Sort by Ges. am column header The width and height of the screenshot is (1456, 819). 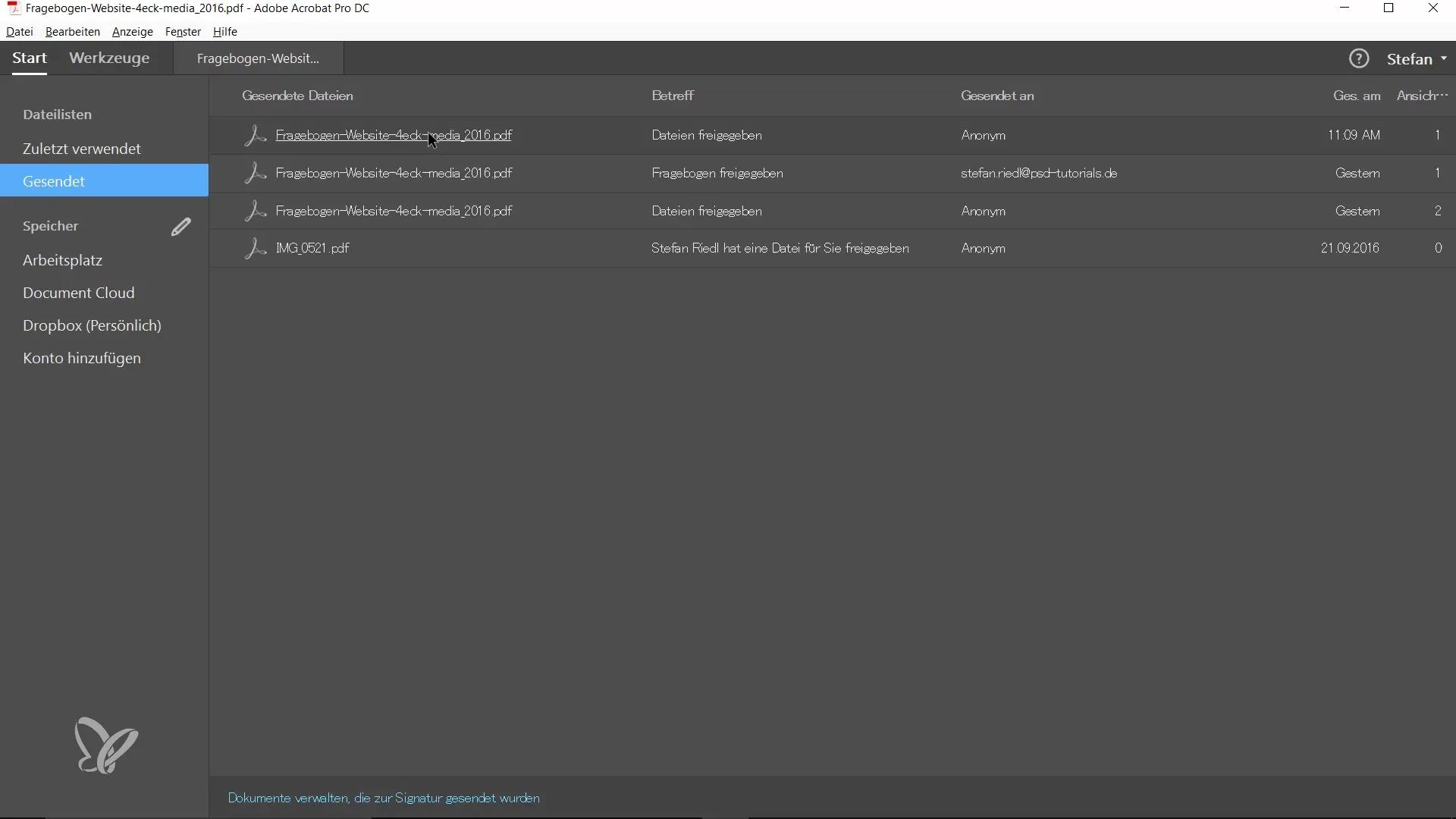click(x=1357, y=96)
